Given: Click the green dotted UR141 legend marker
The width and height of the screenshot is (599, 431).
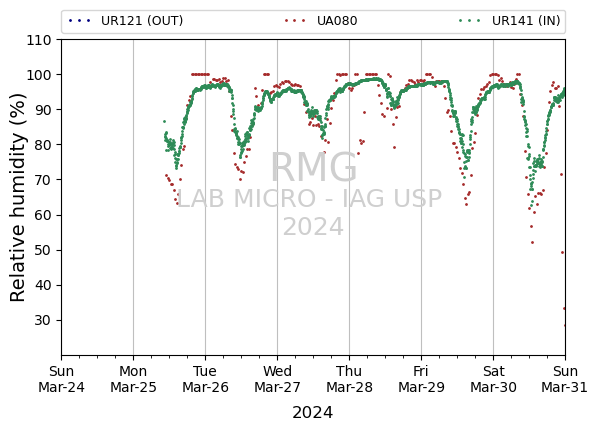Looking at the screenshot, I should pos(470,21).
